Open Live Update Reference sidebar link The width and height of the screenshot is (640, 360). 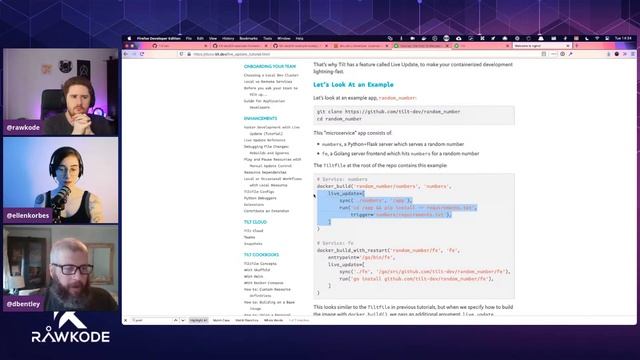(x=264, y=140)
